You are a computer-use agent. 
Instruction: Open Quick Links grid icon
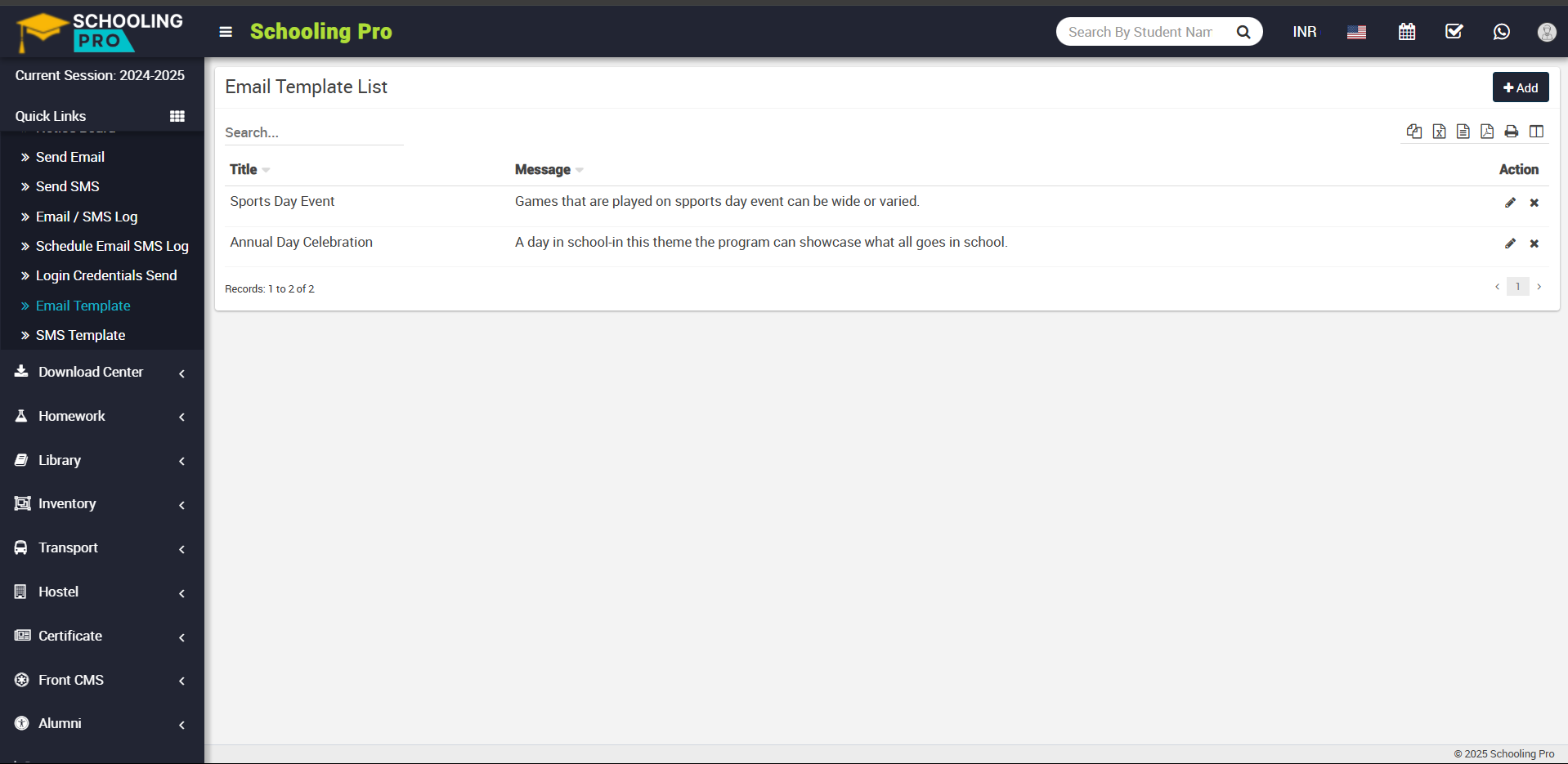(x=177, y=116)
